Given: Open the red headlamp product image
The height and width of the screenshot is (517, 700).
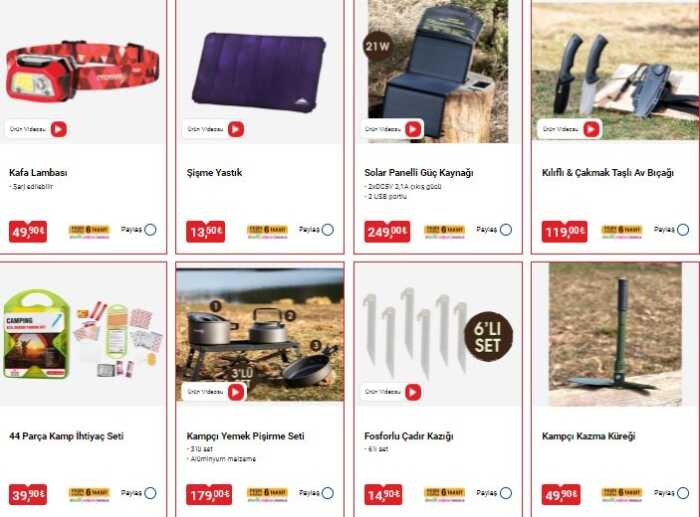Looking at the screenshot, I should (x=83, y=71).
